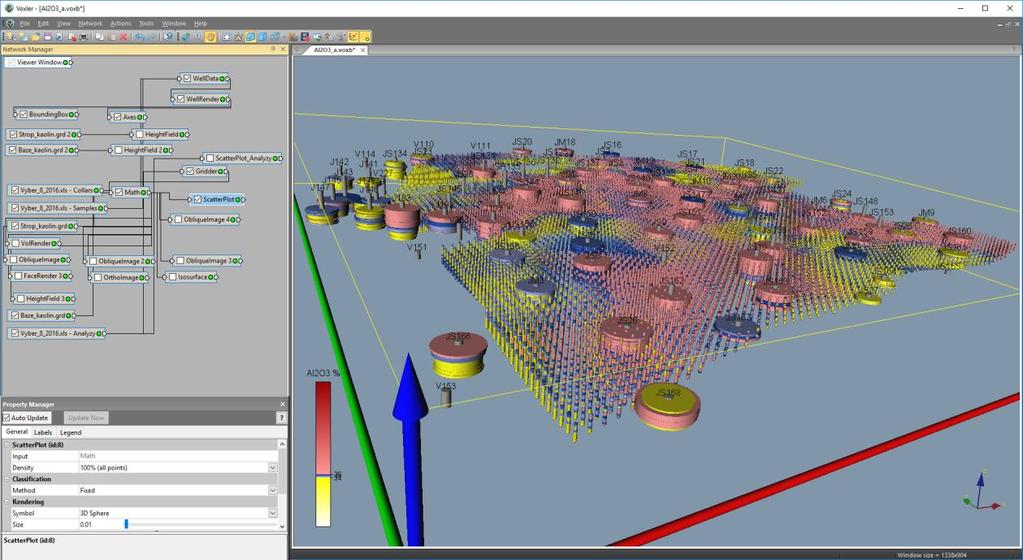Viewport: 1023px width, 560px height.
Task: Open the Symbol dropdown arrow
Action: tap(273, 513)
